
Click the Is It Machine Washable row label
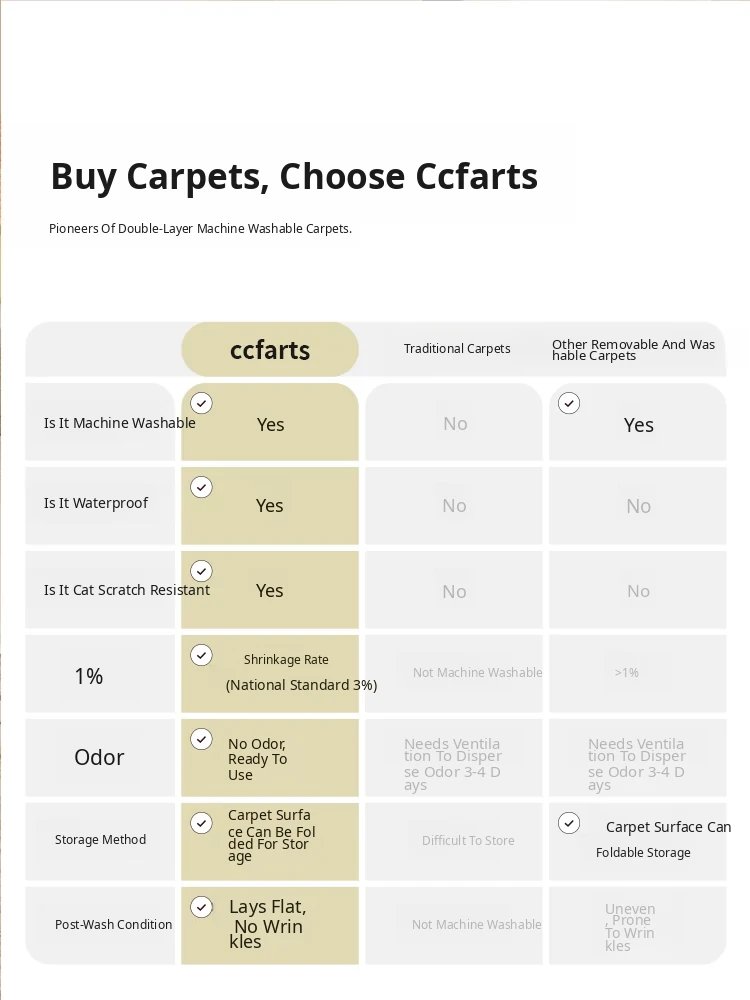click(119, 423)
